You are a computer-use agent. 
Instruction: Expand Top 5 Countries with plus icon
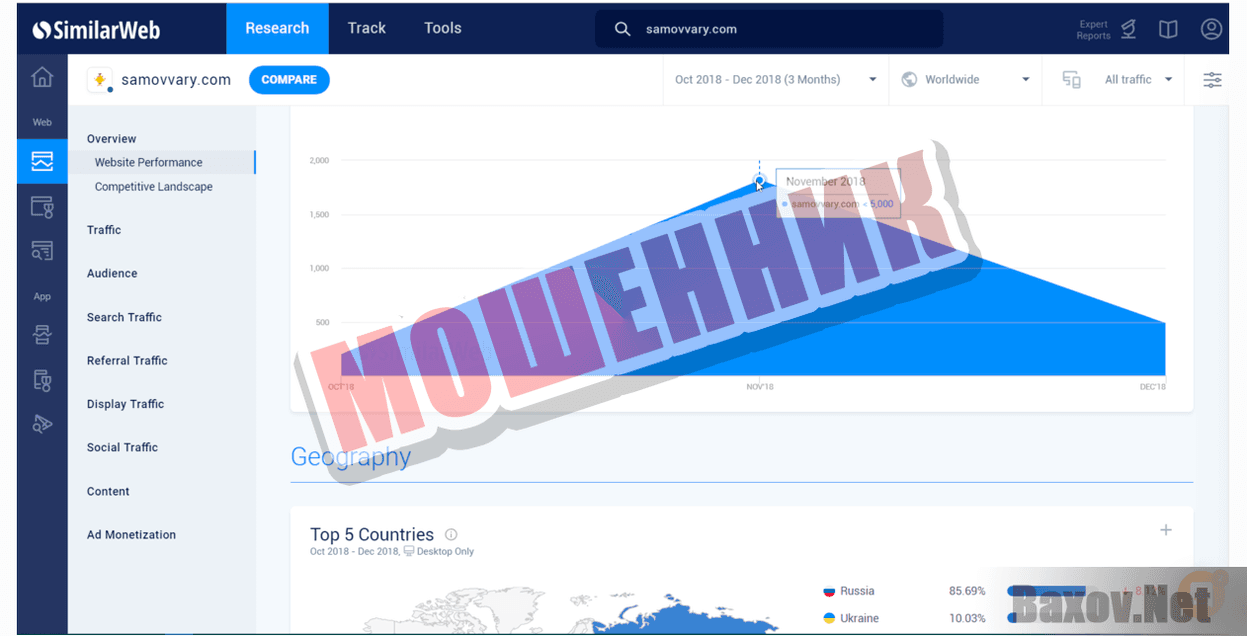[x=1166, y=530]
